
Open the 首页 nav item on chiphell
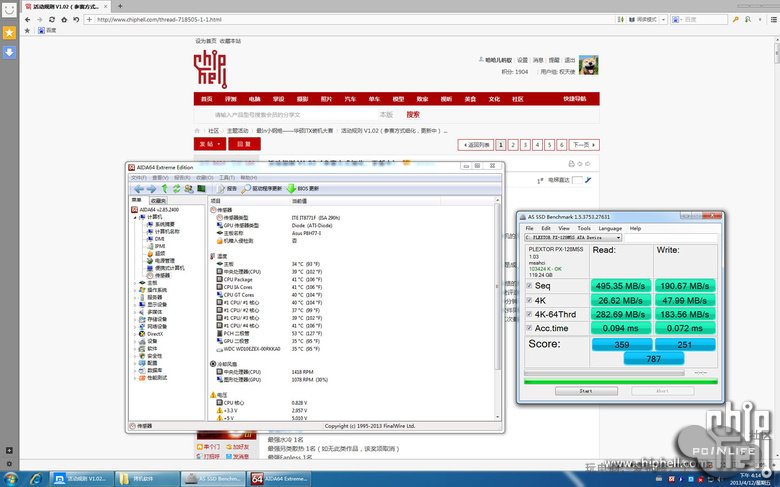206,99
